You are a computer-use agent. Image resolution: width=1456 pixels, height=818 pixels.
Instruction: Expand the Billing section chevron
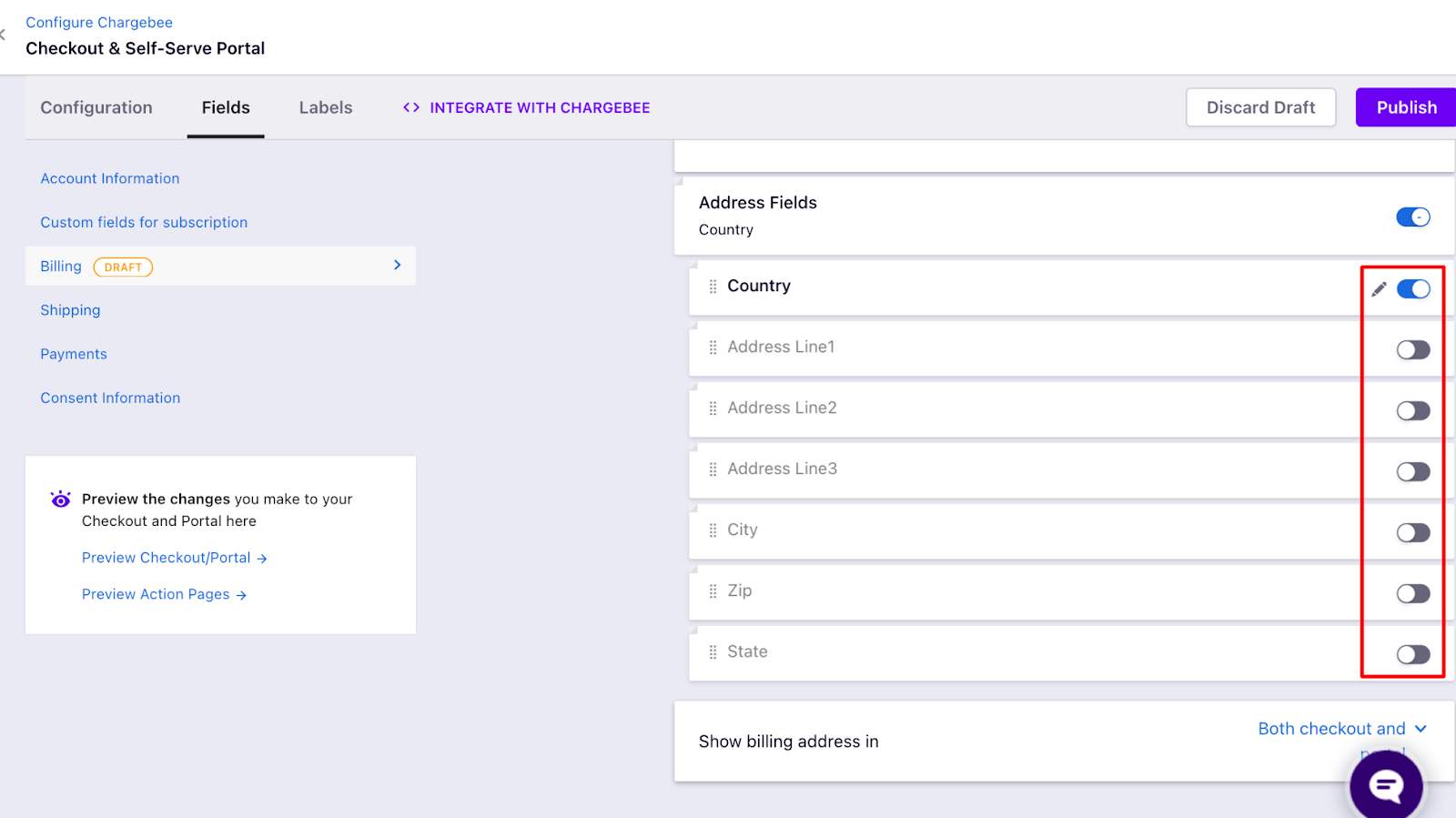(x=397, y=265)
